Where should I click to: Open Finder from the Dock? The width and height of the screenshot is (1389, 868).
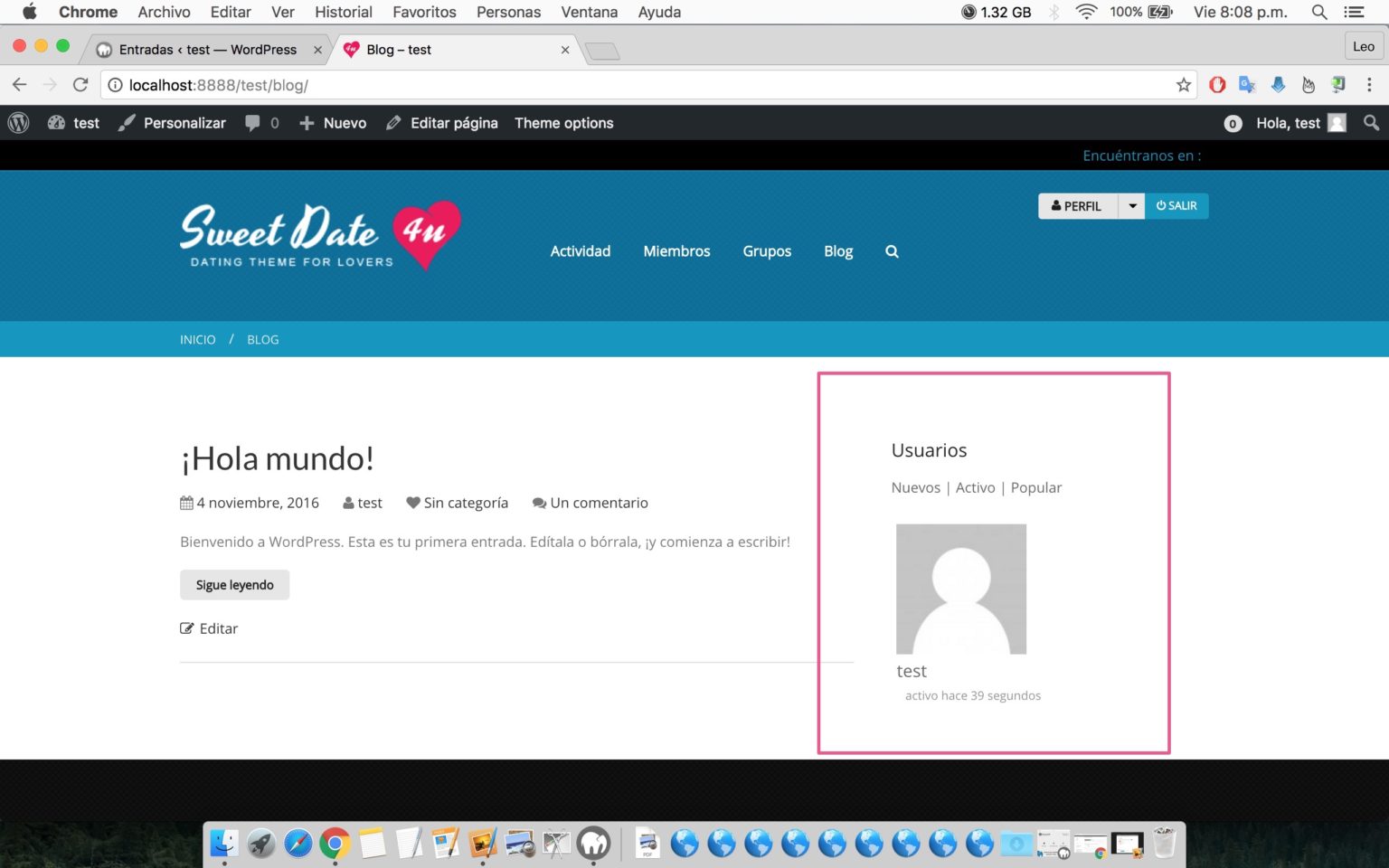tap(224, 843)
